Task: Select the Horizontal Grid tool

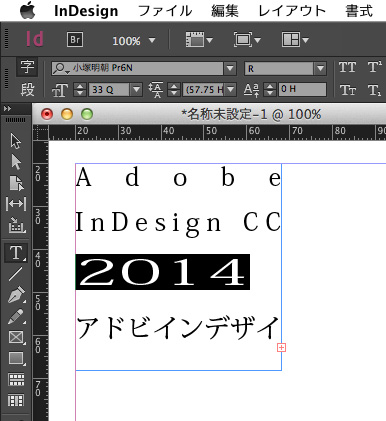Action: [x=16, y=380]
